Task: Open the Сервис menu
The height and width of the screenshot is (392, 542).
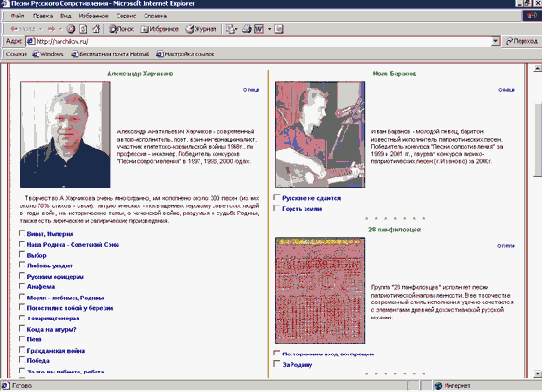Action: click(126, 16)
